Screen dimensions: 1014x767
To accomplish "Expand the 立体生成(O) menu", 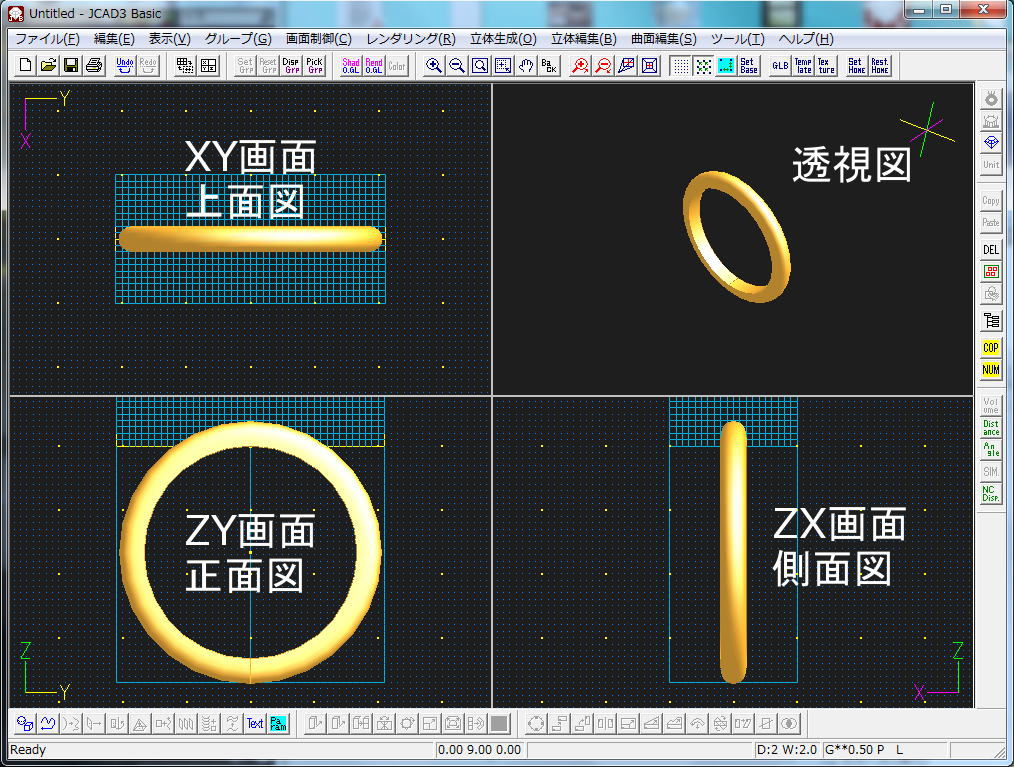I will pyautogui.click(x=503, y=39).
